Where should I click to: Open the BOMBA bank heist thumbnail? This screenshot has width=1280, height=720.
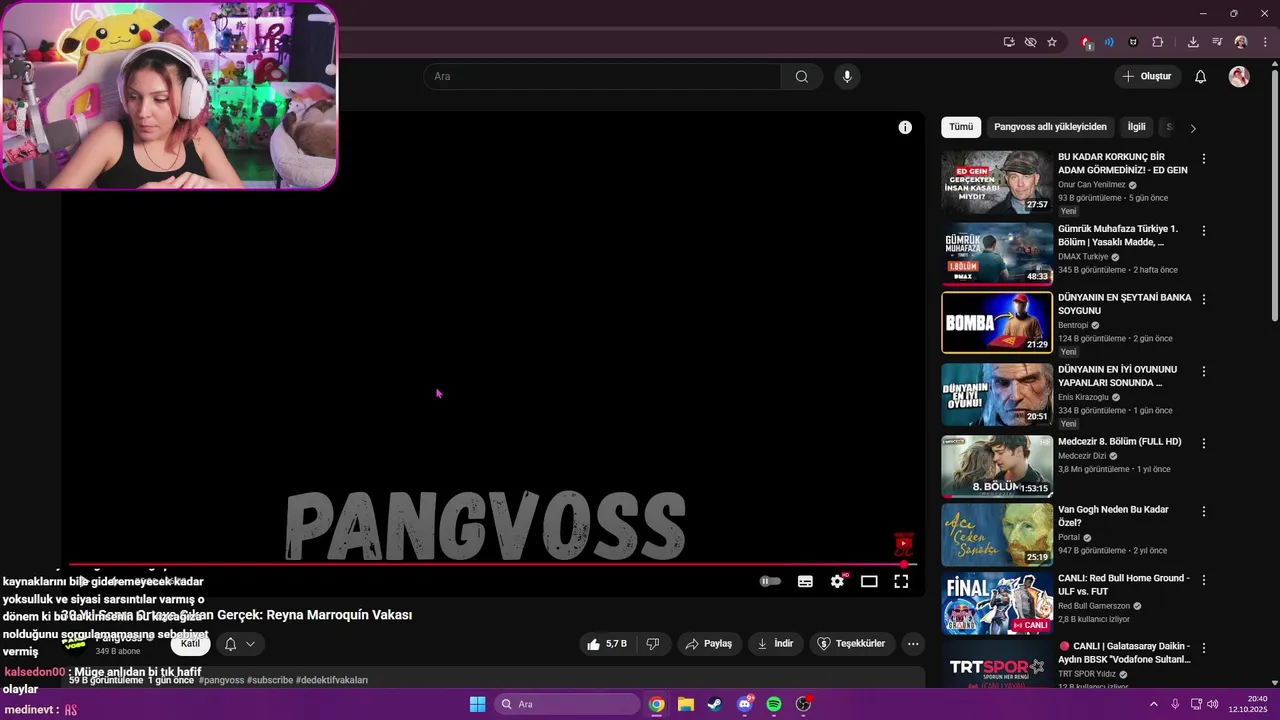pos(997,322)
